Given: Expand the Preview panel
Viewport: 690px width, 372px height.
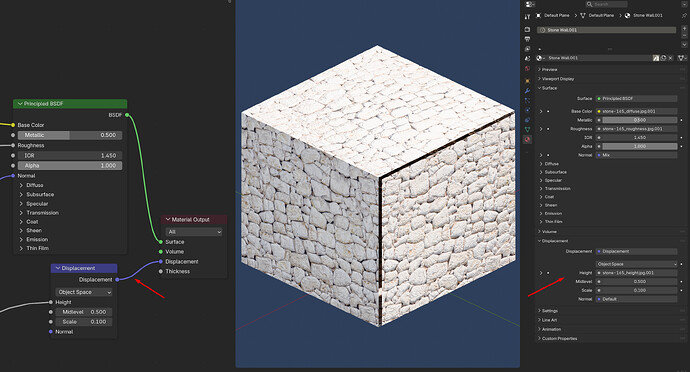Looking at the screenshot, I should click(540, 70).
